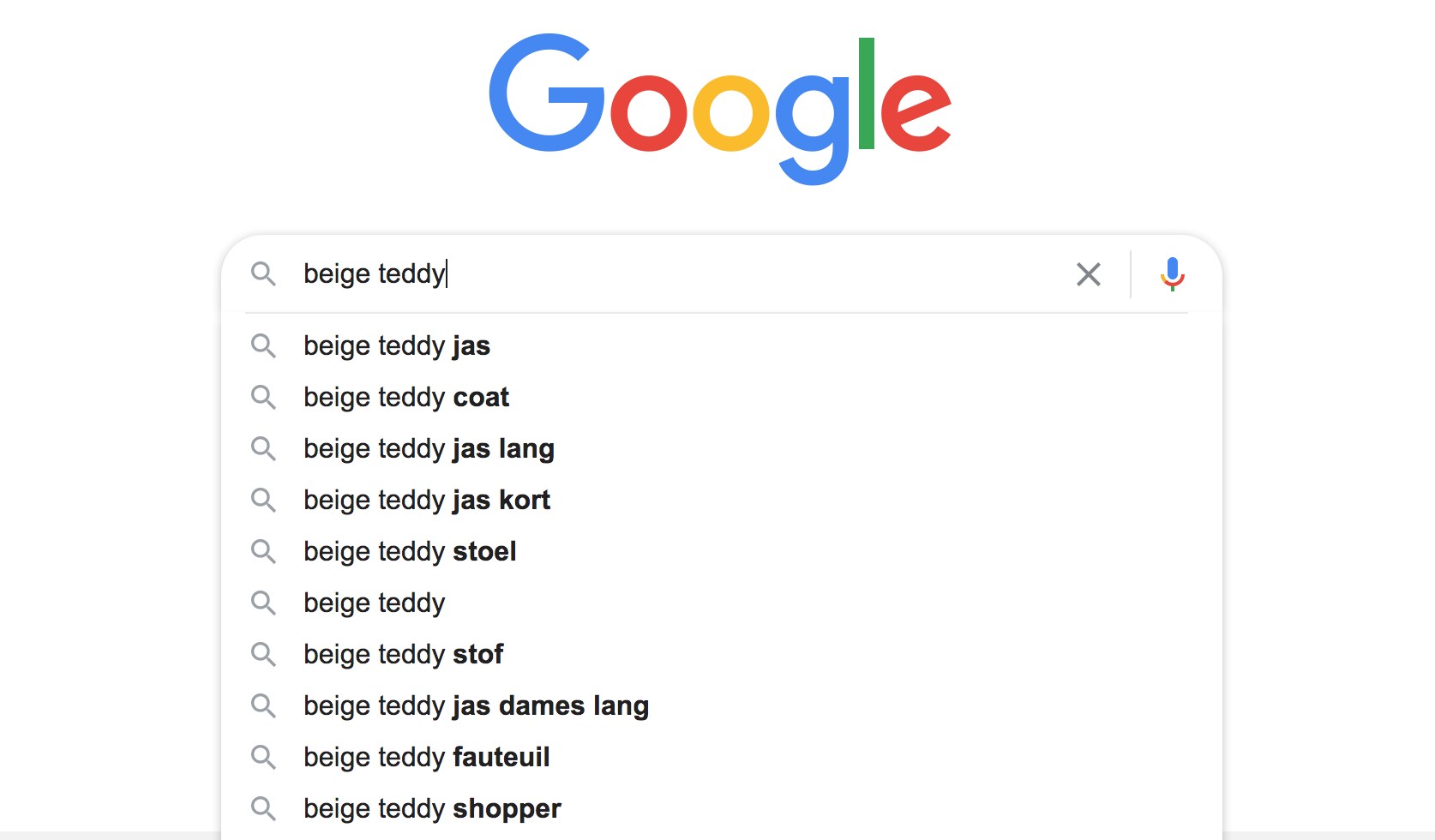Select 'beige teddy jas dames lang' suggestion
This screenshot has height=840, width=1435.
722,706
